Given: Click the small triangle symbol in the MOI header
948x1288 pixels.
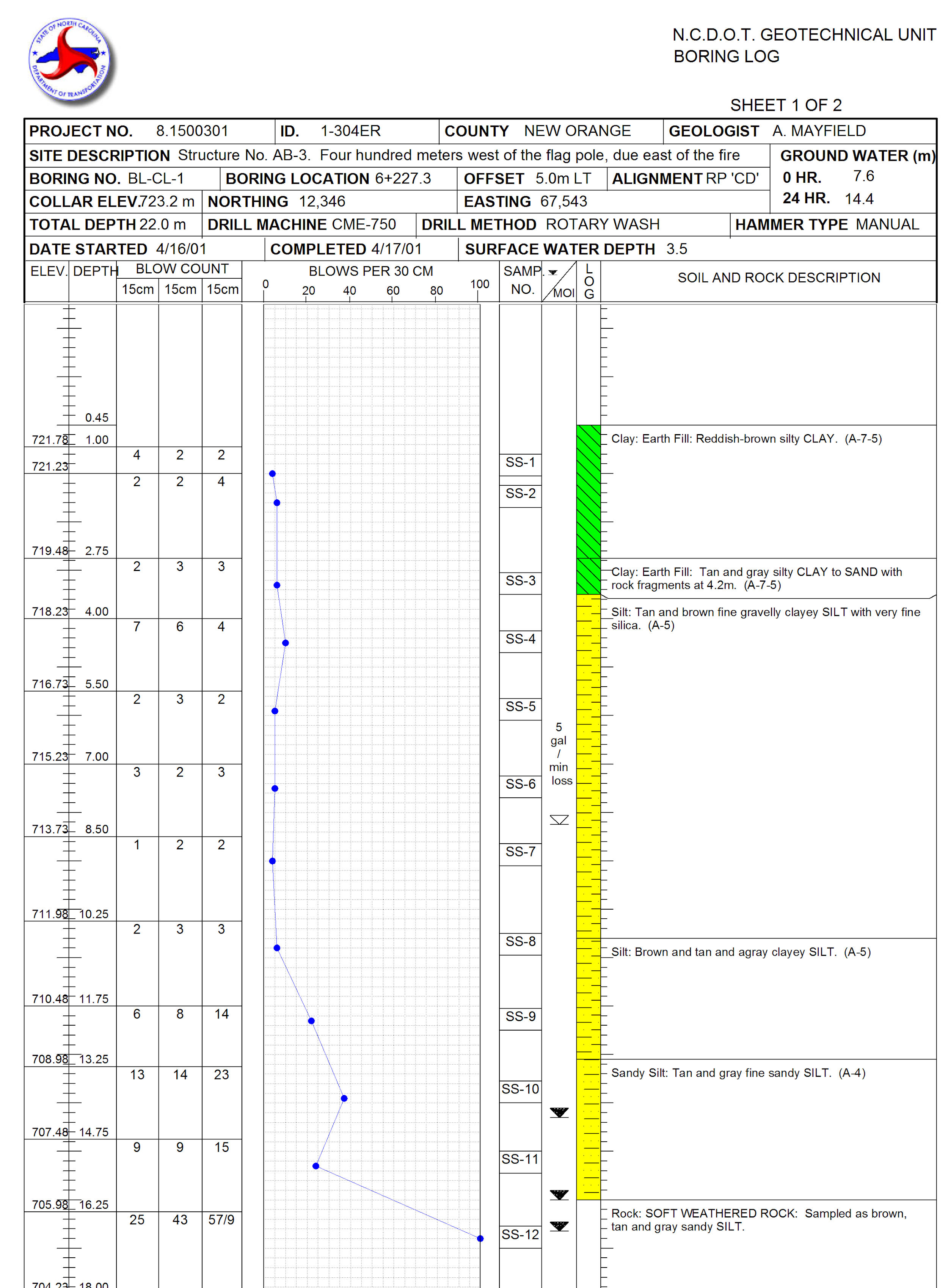Looking at the screenshot, I should pyautogui.click(x=552, y=273).
